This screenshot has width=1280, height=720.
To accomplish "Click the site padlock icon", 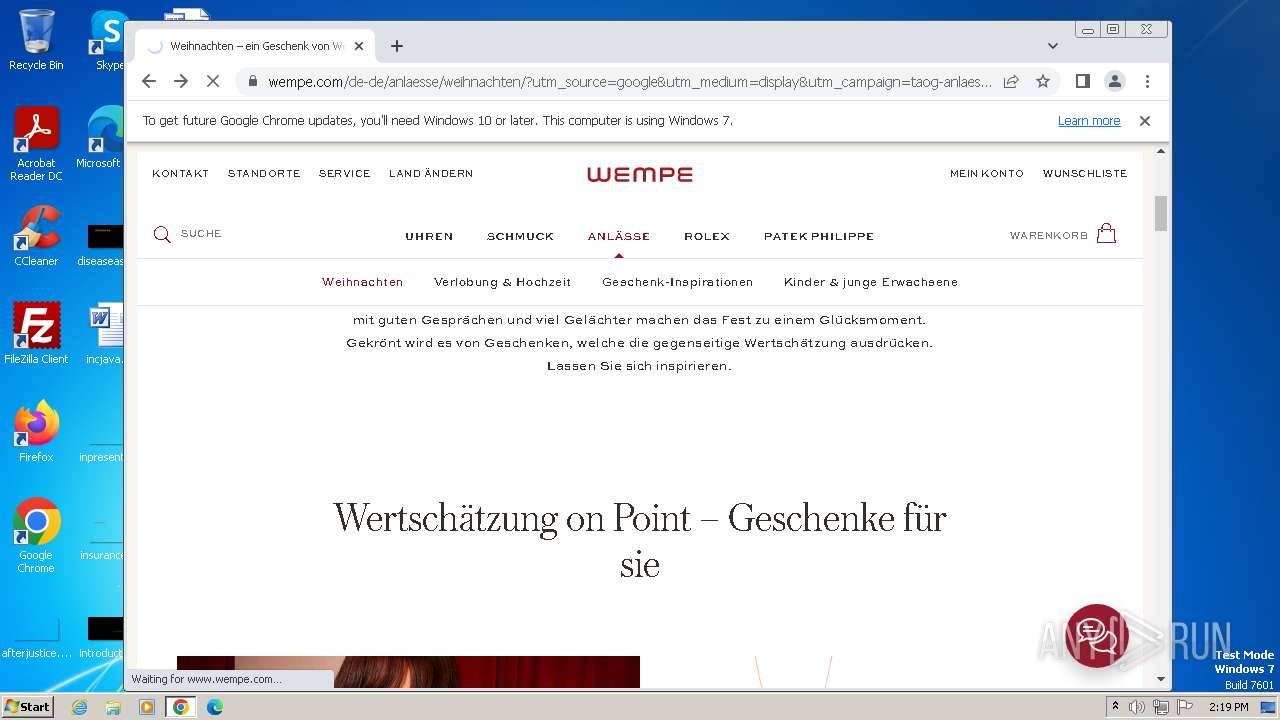I will [x=253, y=81].
